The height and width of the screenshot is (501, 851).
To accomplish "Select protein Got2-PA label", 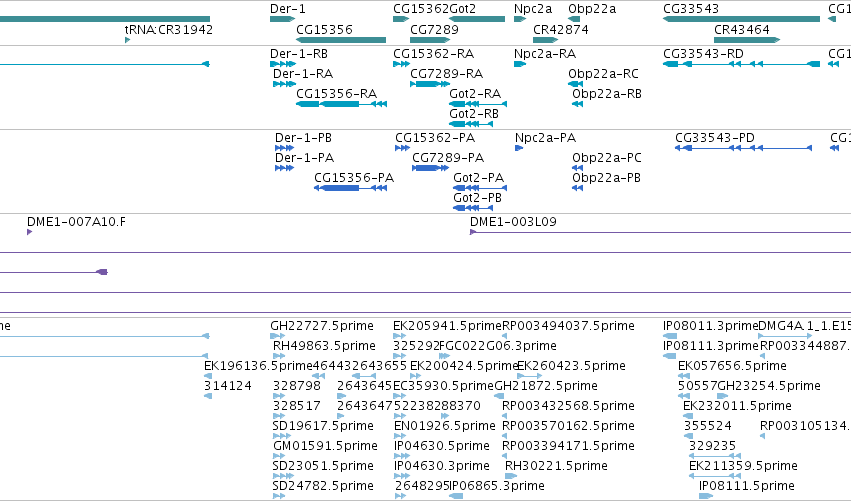I will [x=479, y=178].
